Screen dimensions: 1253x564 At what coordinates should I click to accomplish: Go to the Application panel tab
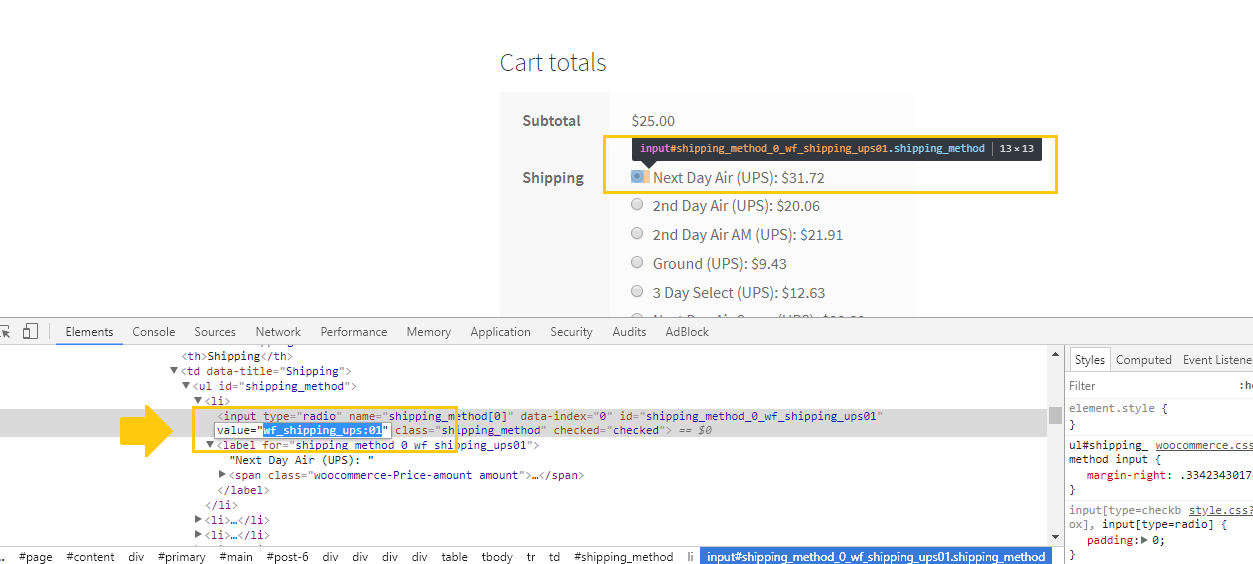point(500,332)
